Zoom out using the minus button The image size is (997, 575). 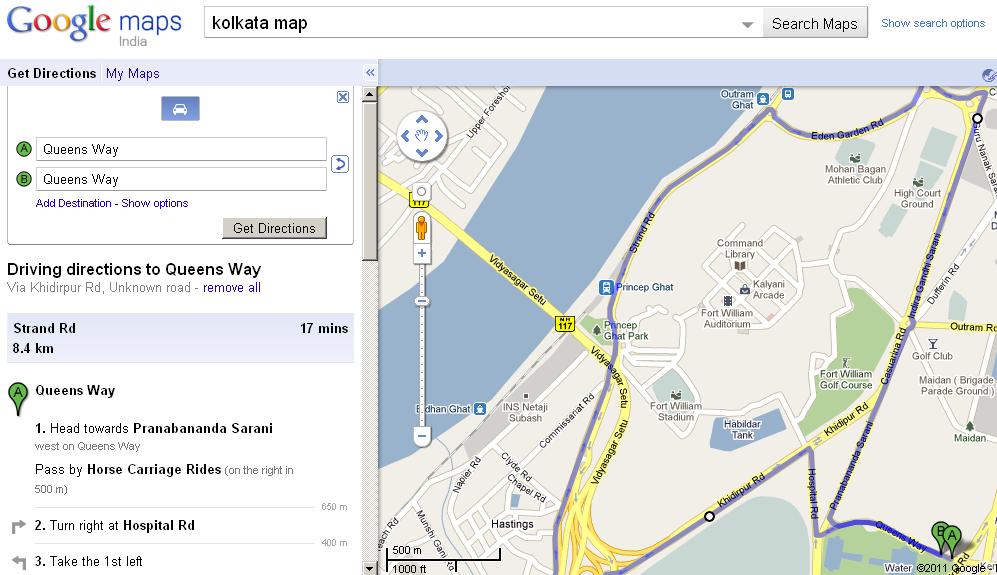click(x=421, y=436)
